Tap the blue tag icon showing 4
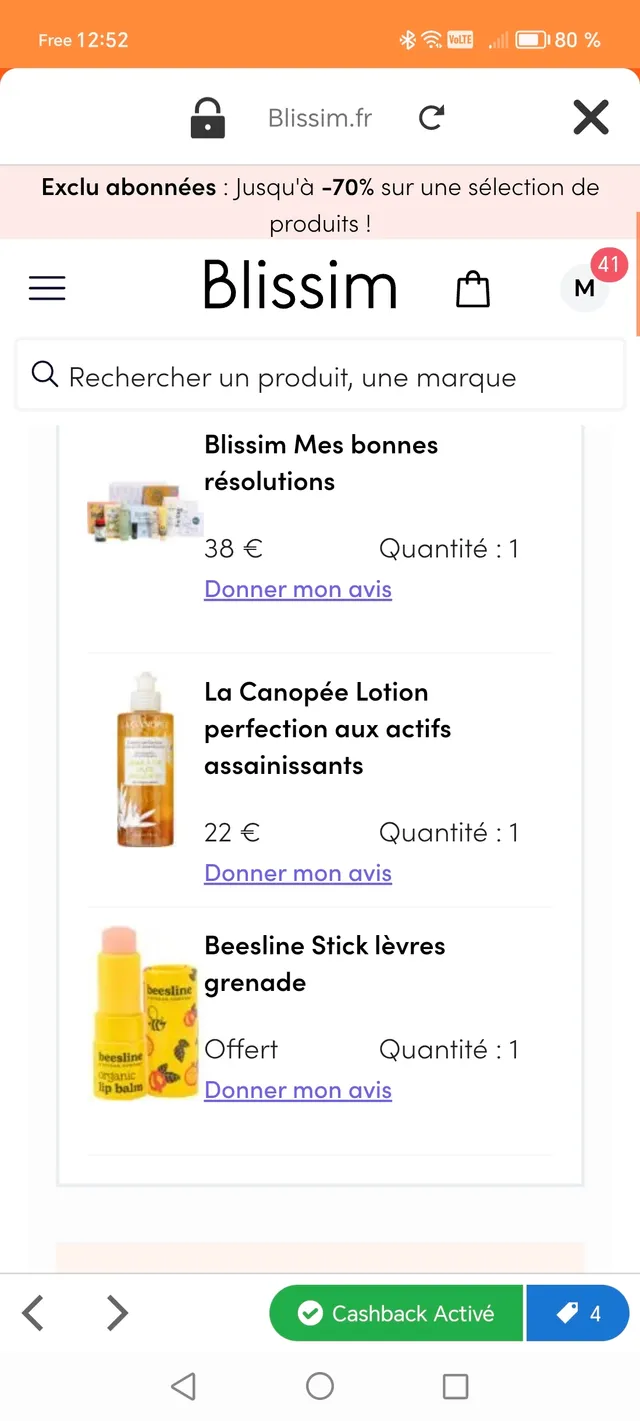Image resolution: width=640 pixels, height=1421 pixels. (578, 1312)
